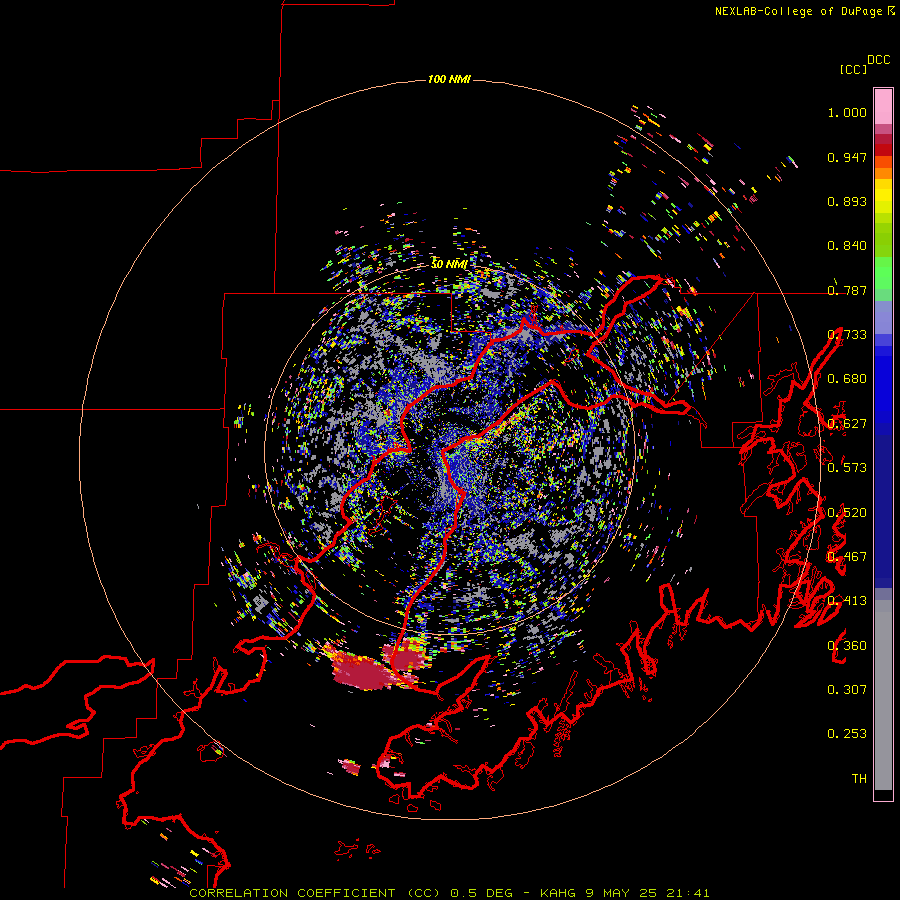Click the 21:41 timestamp
900x900 pixels.
coord(688,893)
